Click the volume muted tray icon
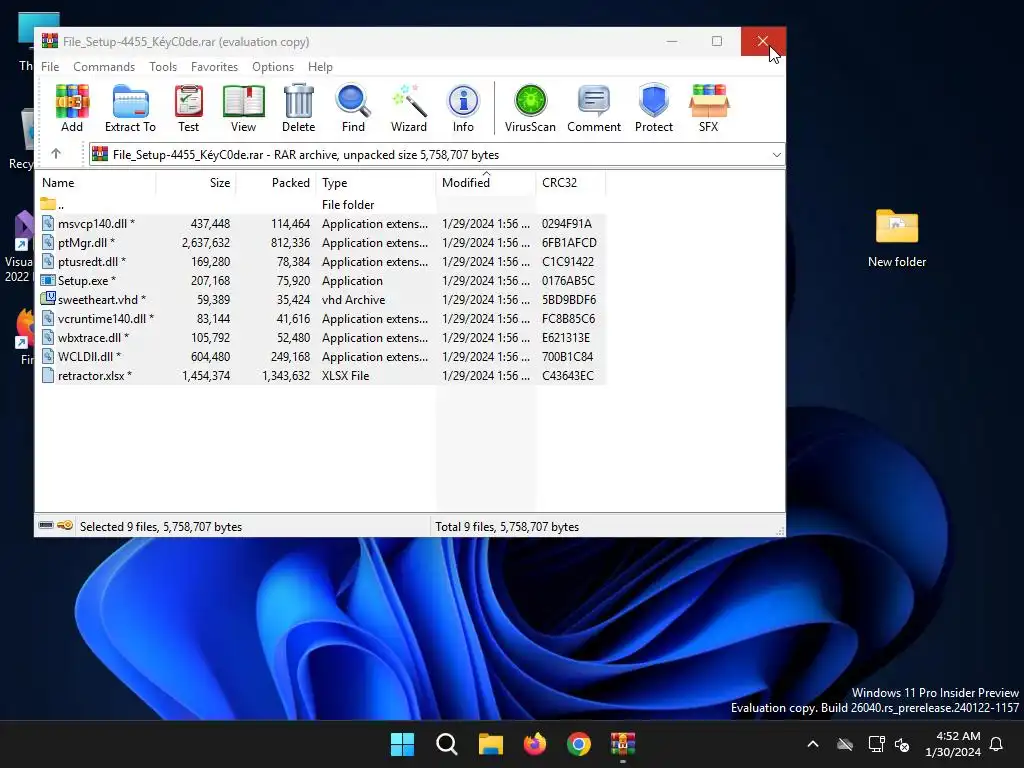 coord(902,744)
